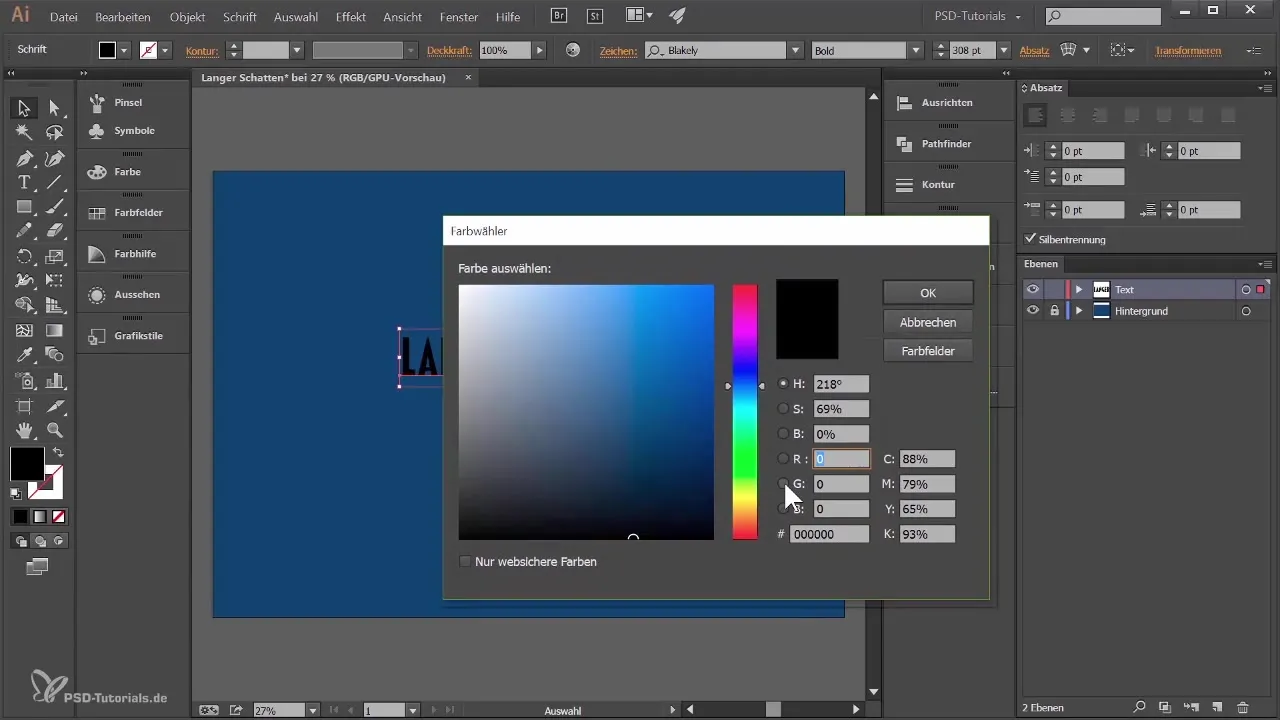Select the Lasso tool
Screen dimensions: 1280x720
pyautogui.click(x=55, y=133)
